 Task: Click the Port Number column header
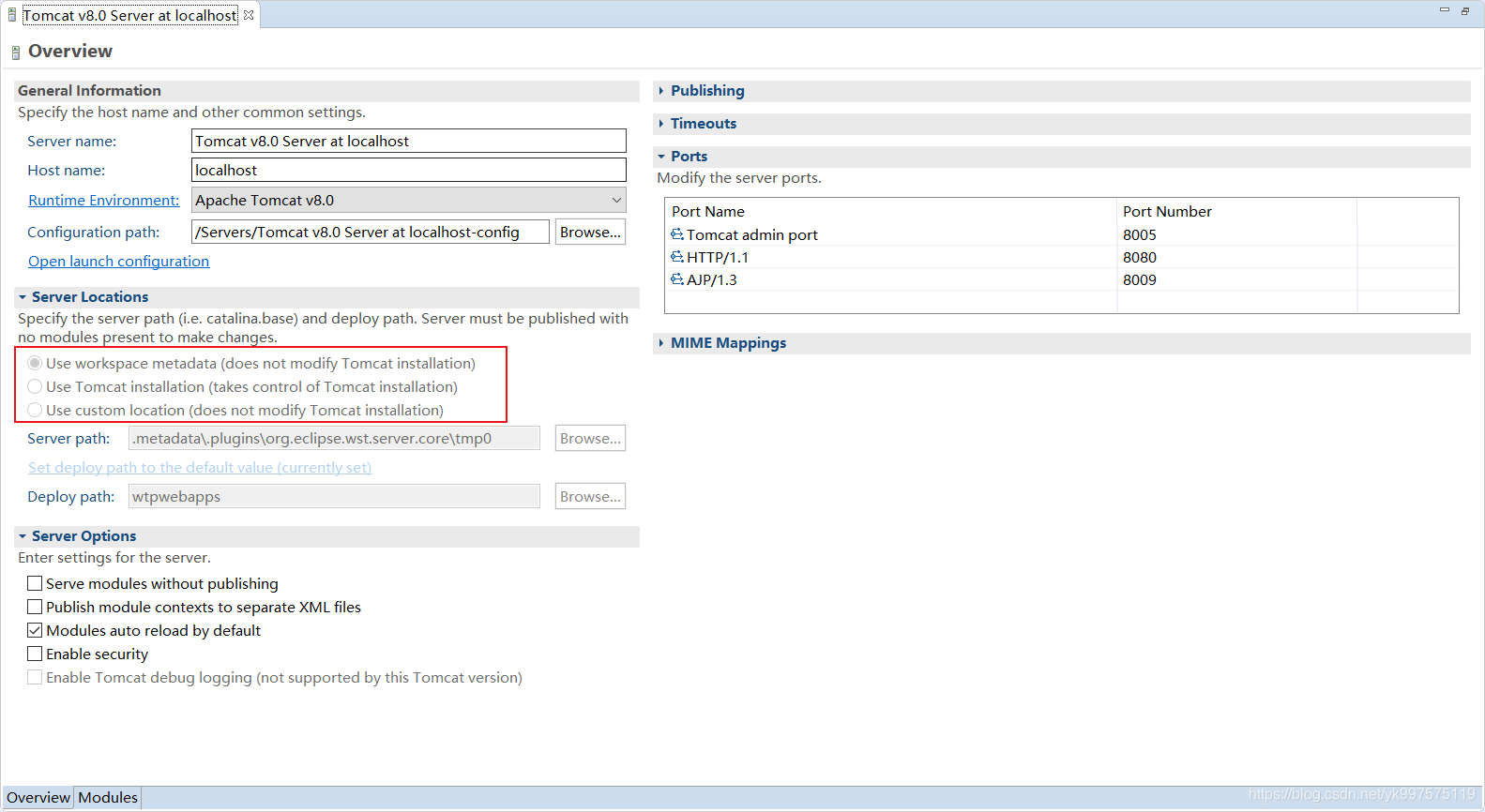pyautogui.click(x=1236, y=211)
